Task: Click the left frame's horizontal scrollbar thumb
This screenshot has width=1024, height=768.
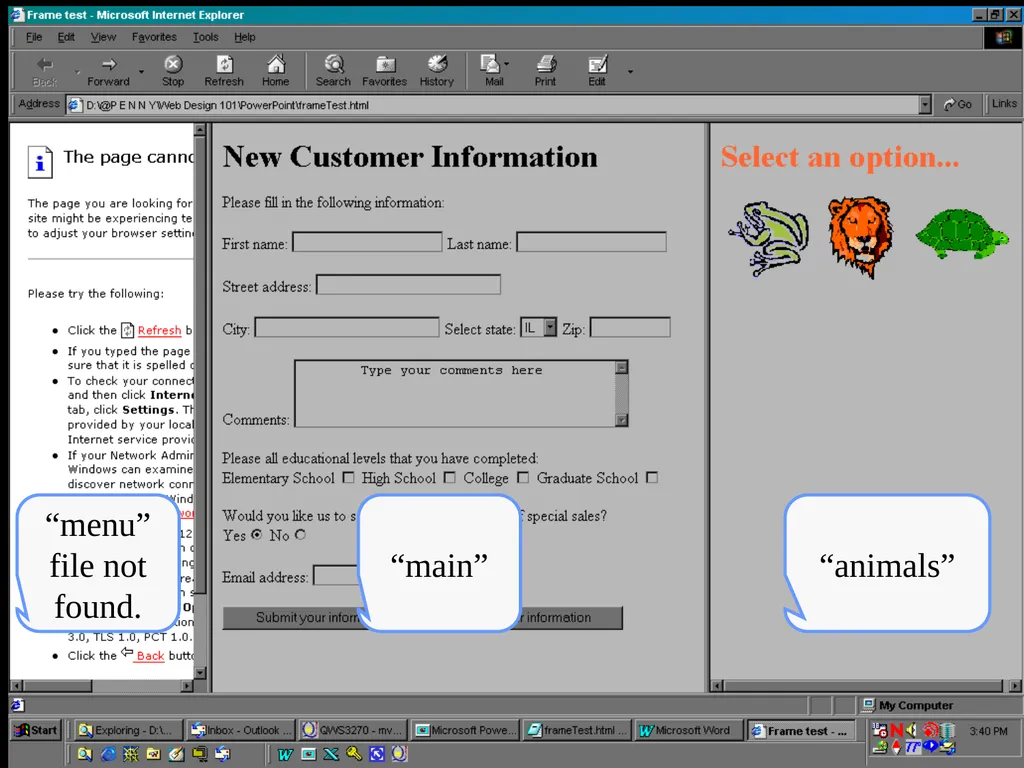Action: [x=57, y=686]
